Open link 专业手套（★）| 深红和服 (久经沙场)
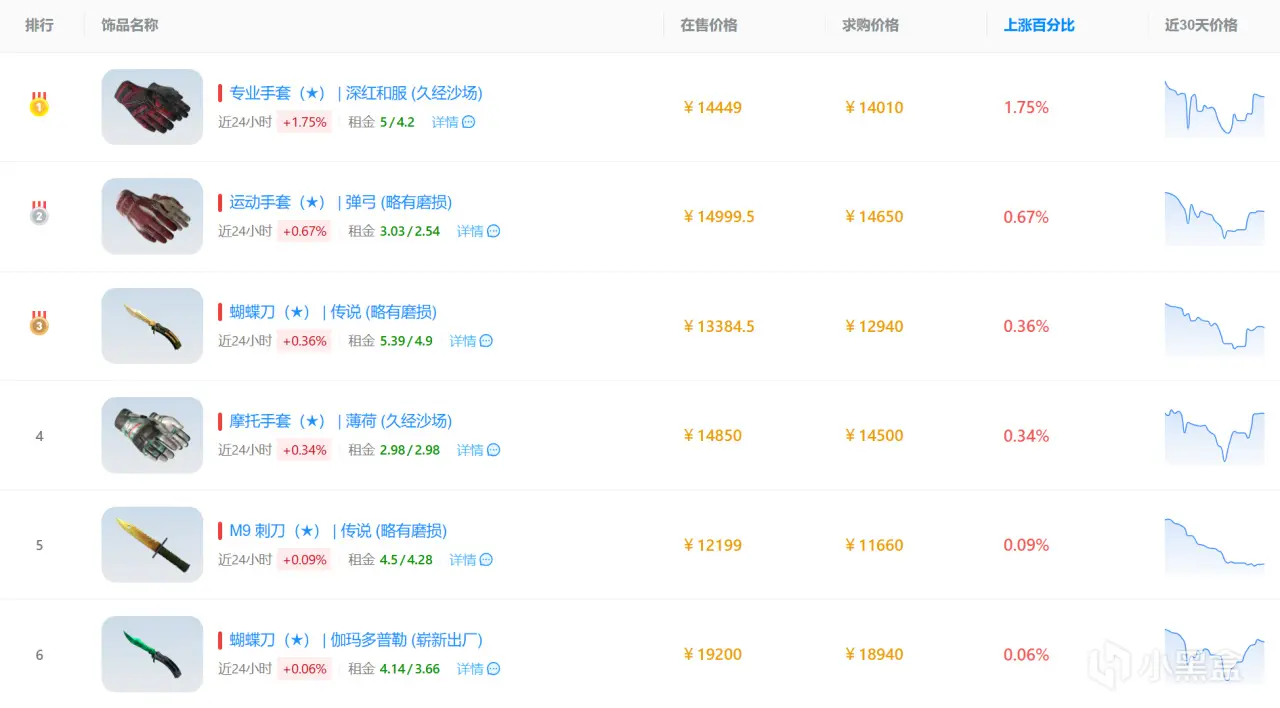Screen dimensions: 1280x708 pyautogui.click(x=356, y=93)
